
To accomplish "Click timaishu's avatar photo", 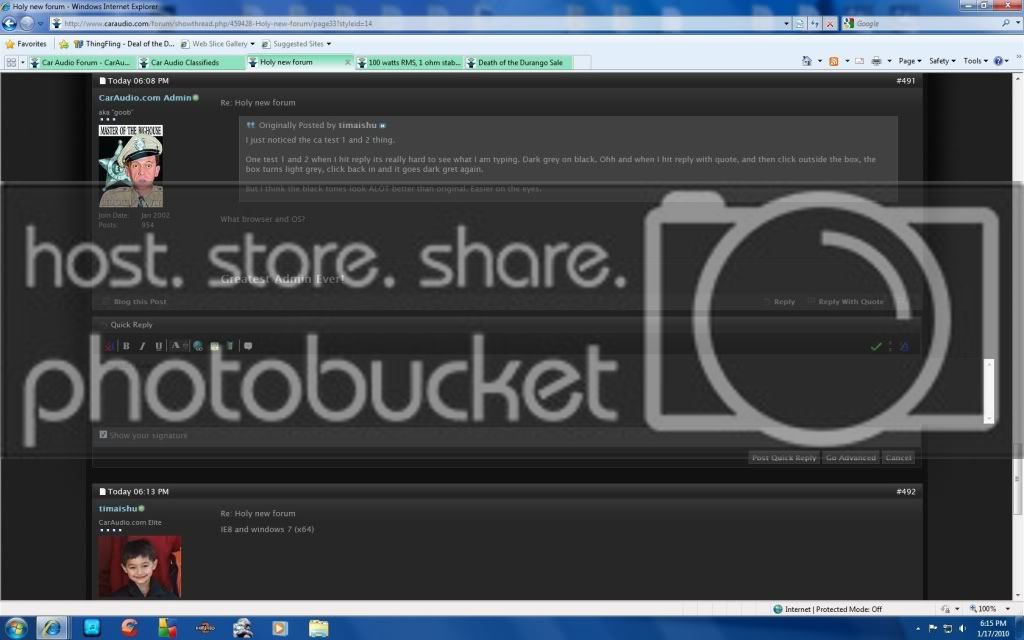I will coord(140,567).
